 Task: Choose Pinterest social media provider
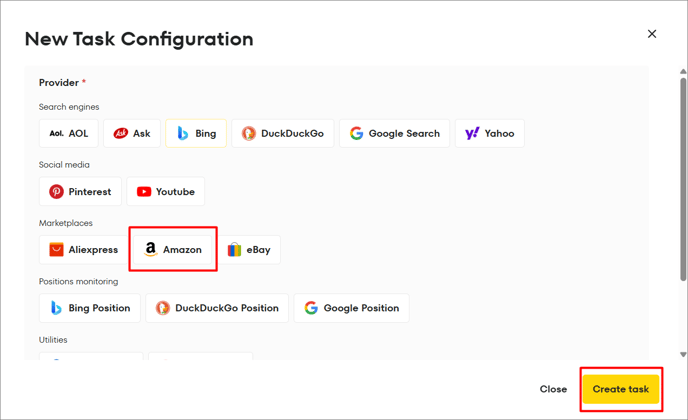[x=80, y=191]
